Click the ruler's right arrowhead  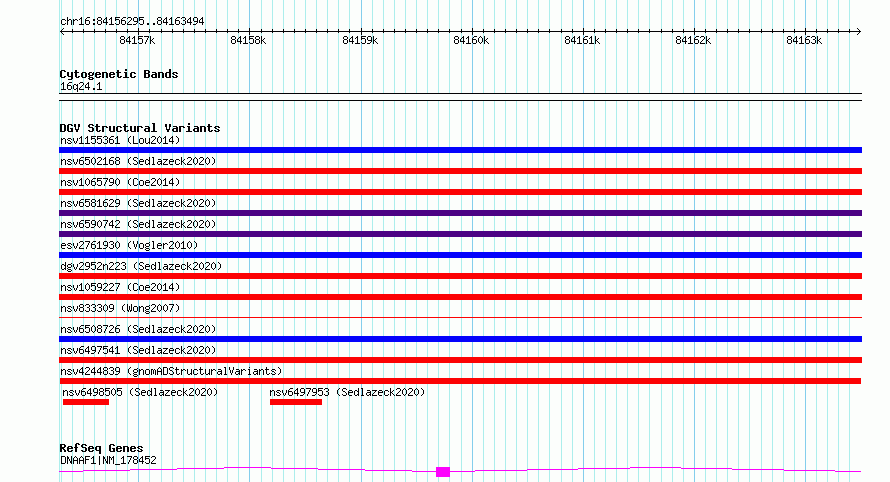point(859,32)
